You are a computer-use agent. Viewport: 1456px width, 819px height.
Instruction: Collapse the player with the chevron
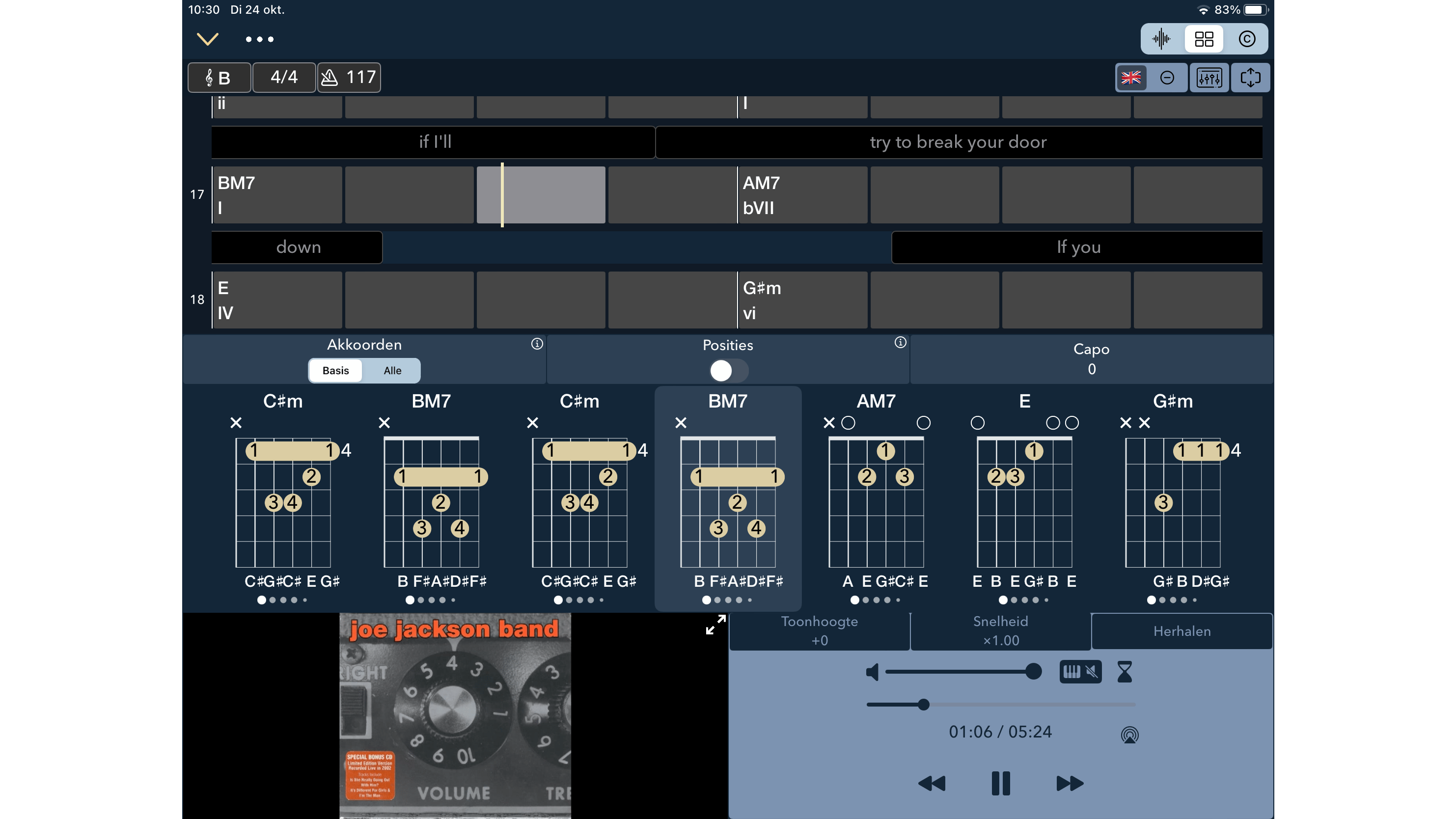(x=207, y=39)
